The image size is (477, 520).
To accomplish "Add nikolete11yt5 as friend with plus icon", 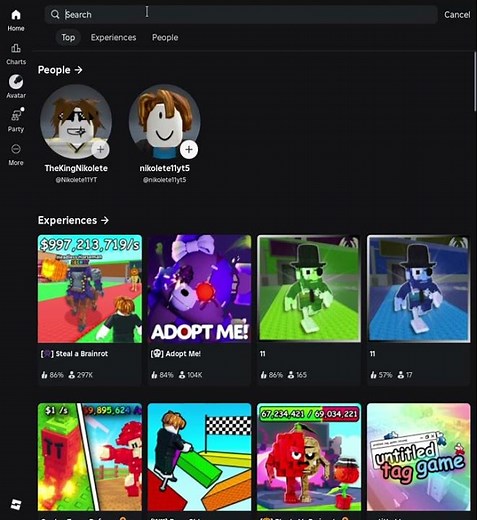I will pyautogui.click(x=189, y=150).
